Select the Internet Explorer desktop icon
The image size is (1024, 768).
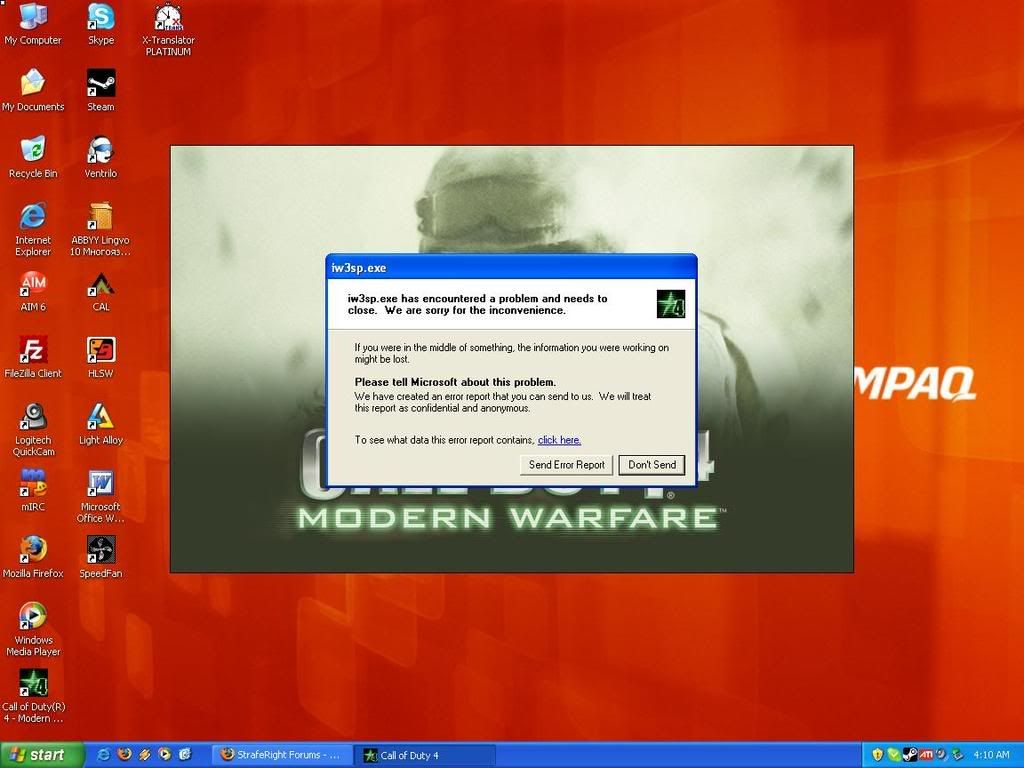(x=33, y=229)
